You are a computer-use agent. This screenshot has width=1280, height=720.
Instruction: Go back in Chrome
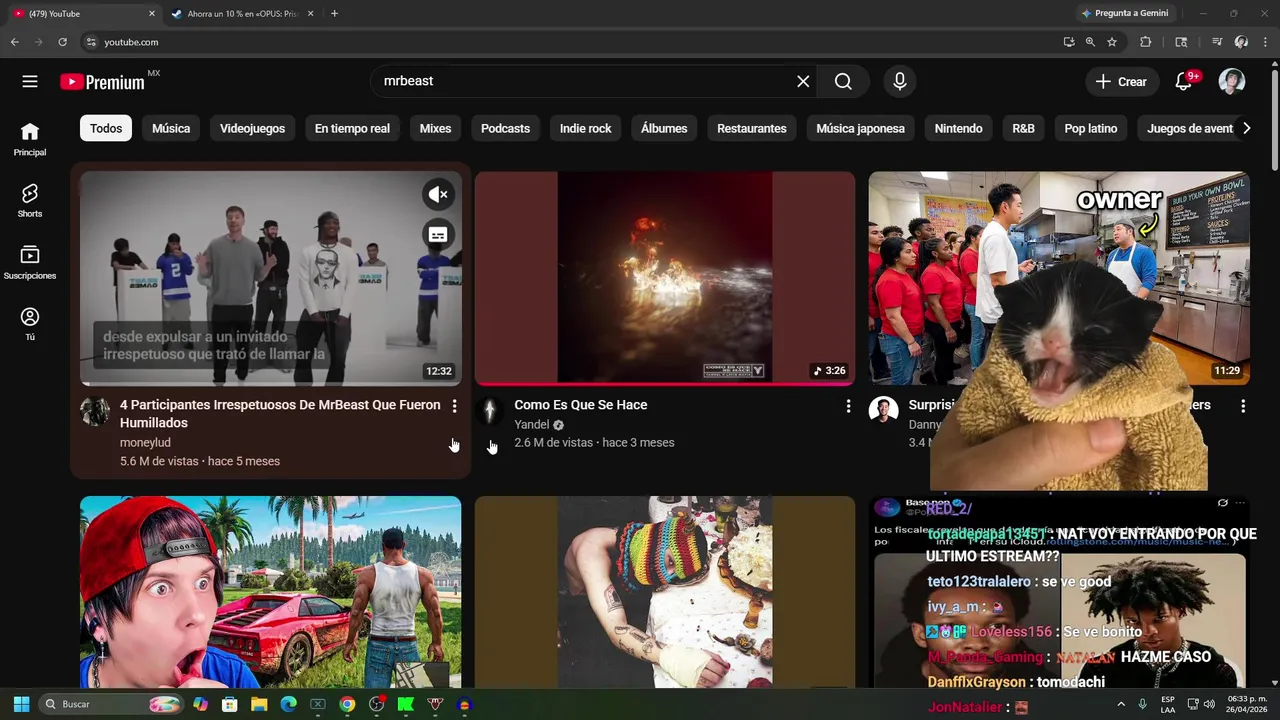click(14, 42)
